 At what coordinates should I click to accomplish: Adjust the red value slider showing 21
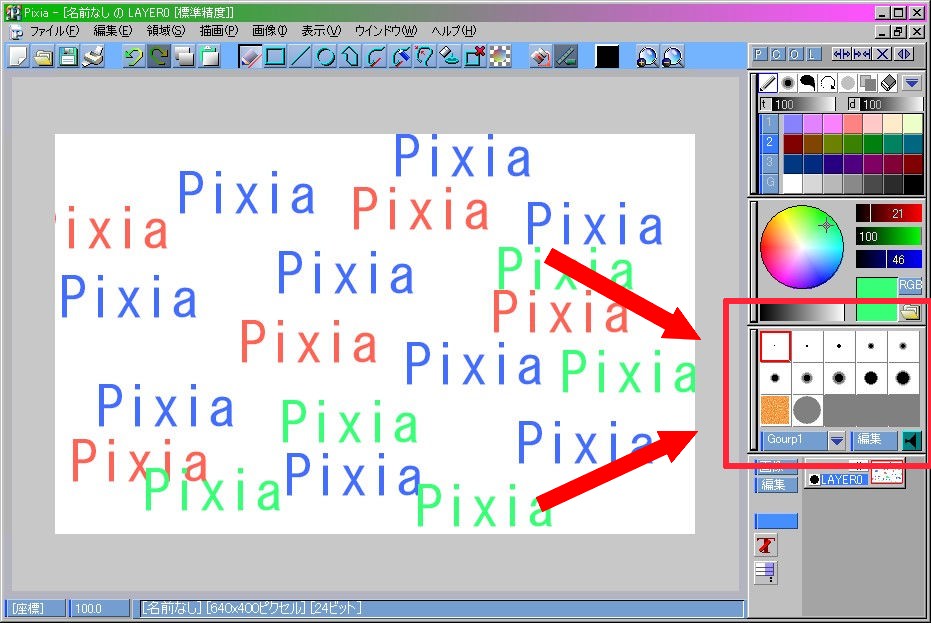point(889,213)
